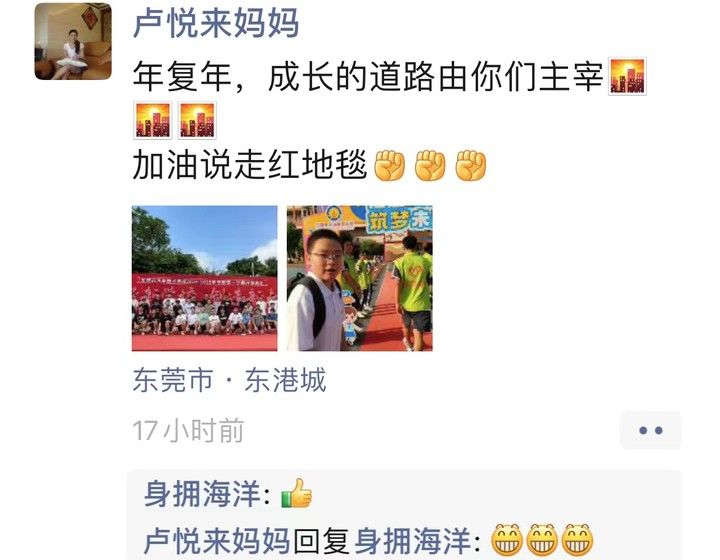The height and width of the screenshot is (560, 720).
Task: Tap the first sunset city emoji after 主宰
Action: [x=627, y=76]
